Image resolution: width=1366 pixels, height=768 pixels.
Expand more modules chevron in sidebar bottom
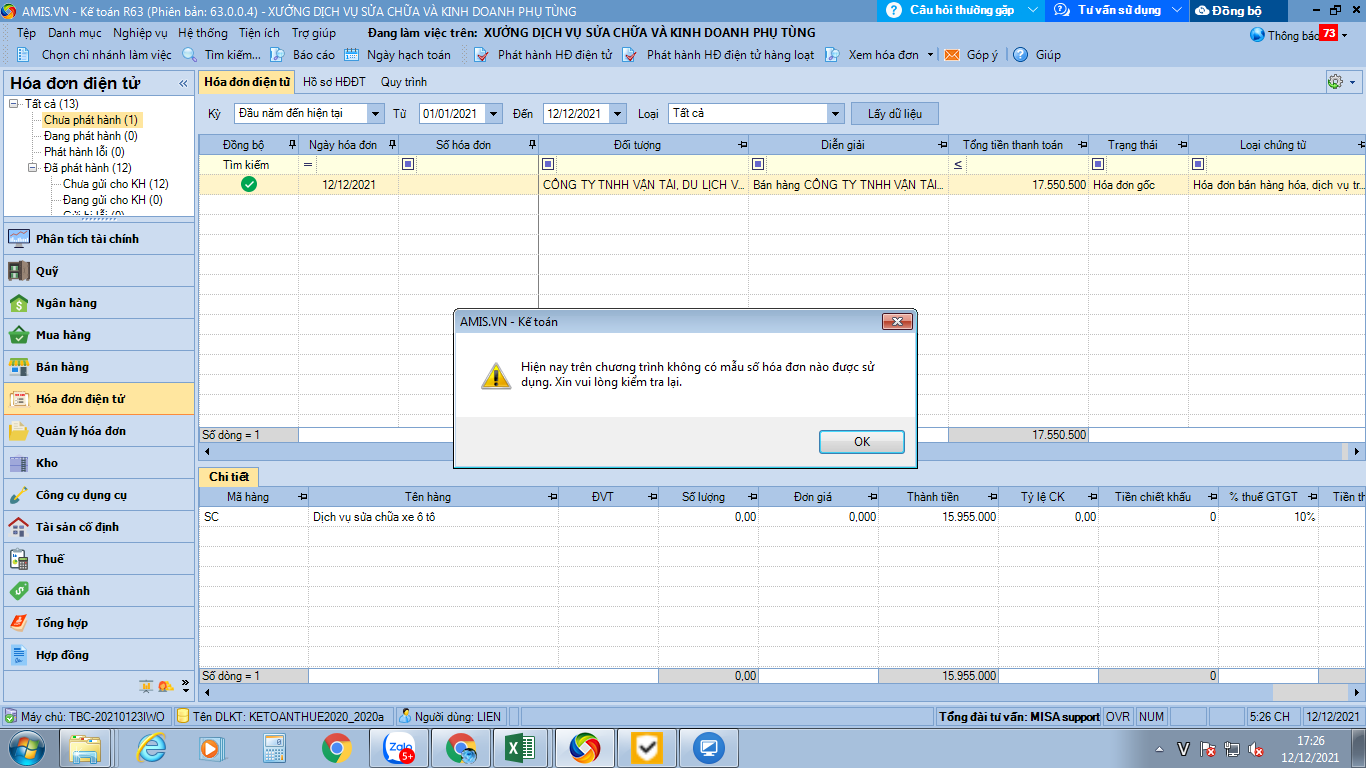pos(185,685)
